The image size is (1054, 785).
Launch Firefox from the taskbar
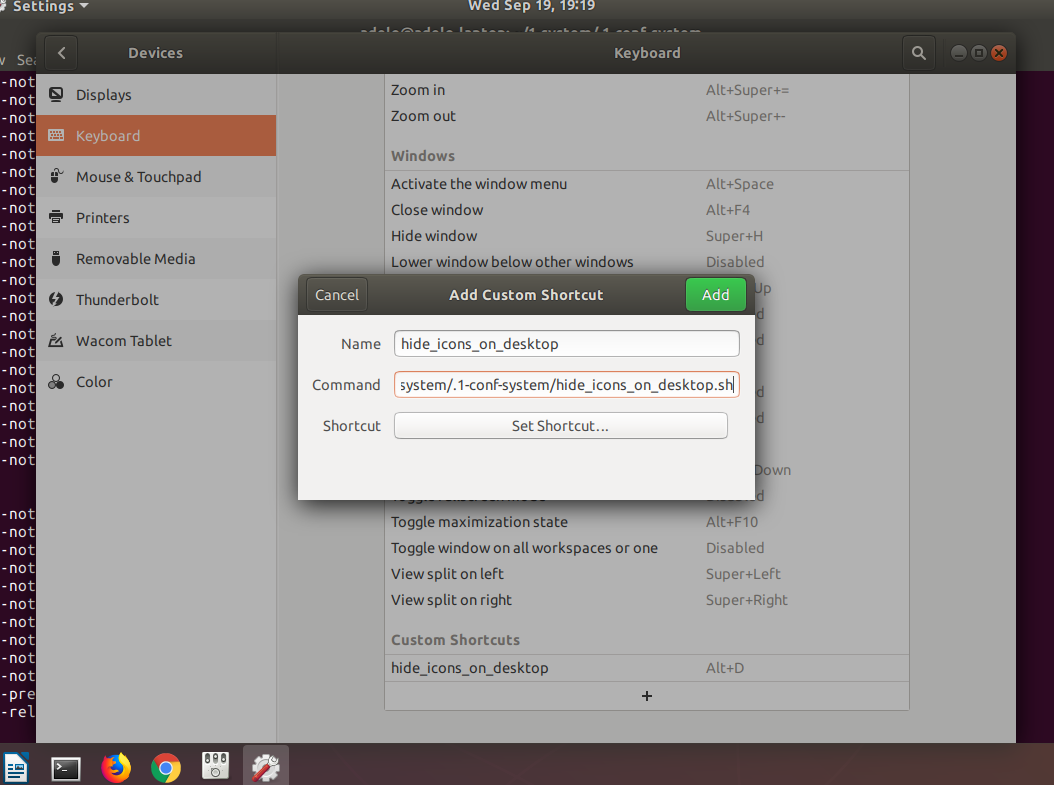pos(117,767)
